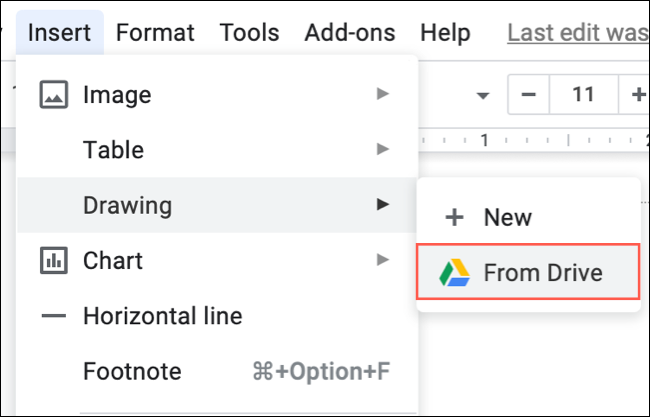Screen dimensions: 650x417
Task: Expand the Image submenu arrow
Action: pos(382,95)
